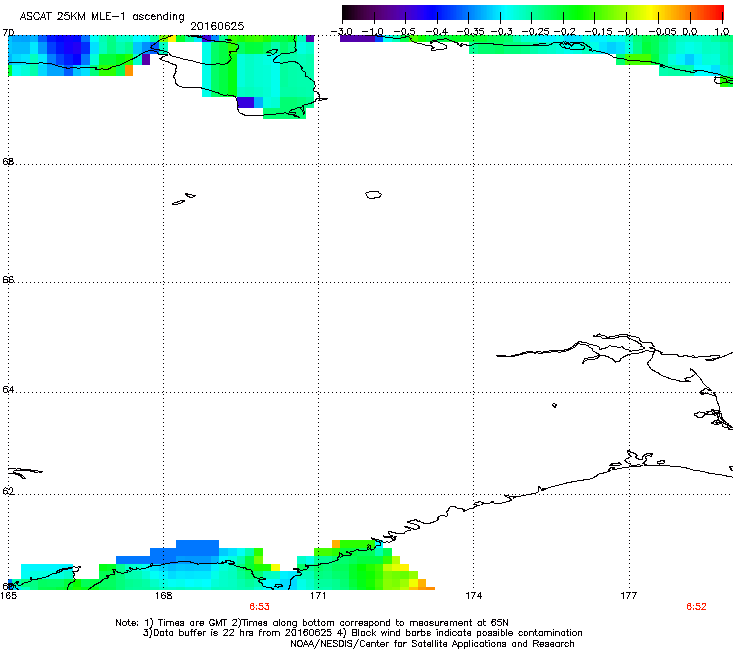Click the colorbar label -0.1
The image size is (740, 650).
[x=628, y=32]
